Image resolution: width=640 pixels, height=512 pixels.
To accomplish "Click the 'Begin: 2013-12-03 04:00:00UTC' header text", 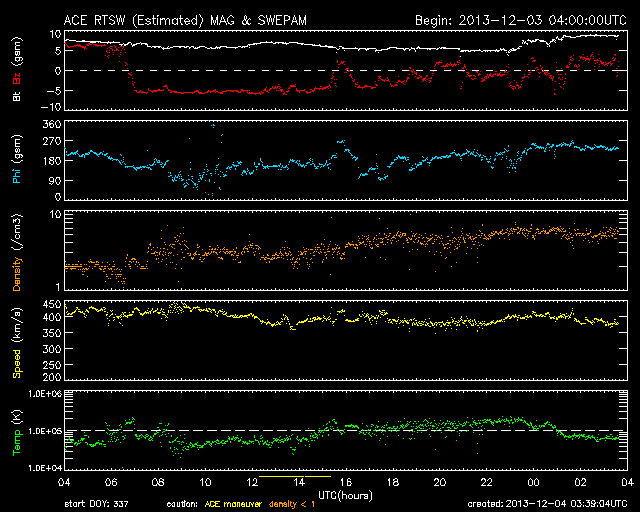I will point(521,20).
